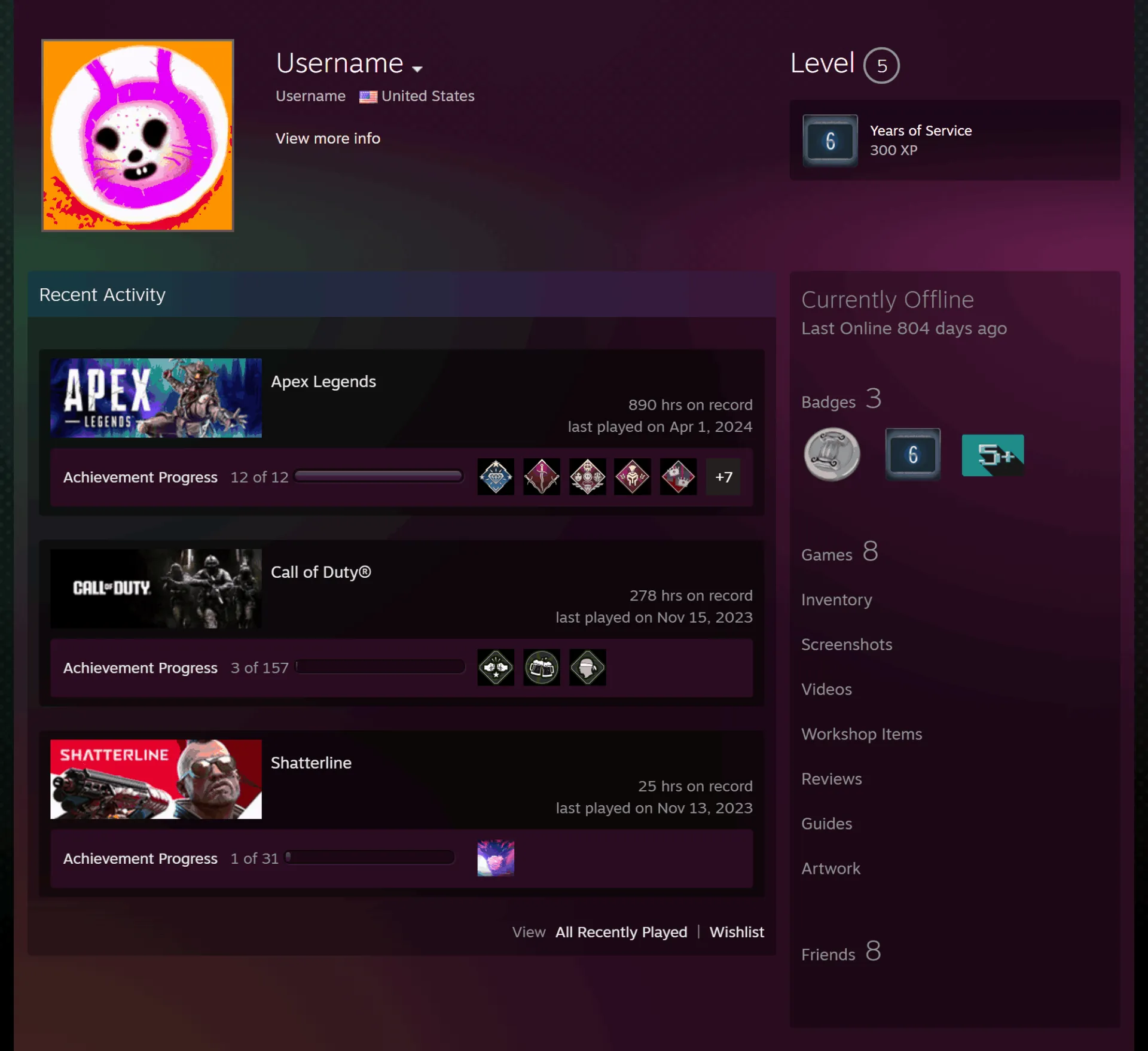Open the Username dropdown arrow

click(417, 69)
